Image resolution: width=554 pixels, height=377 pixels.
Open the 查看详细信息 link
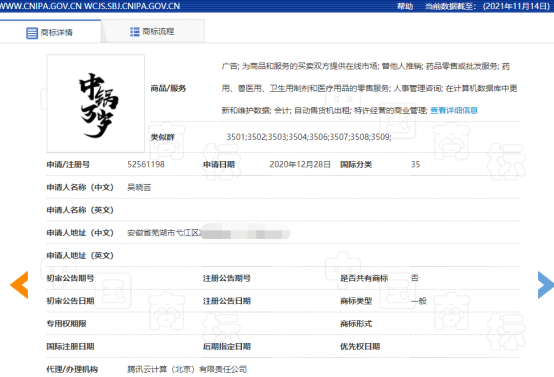pos(454,110)
